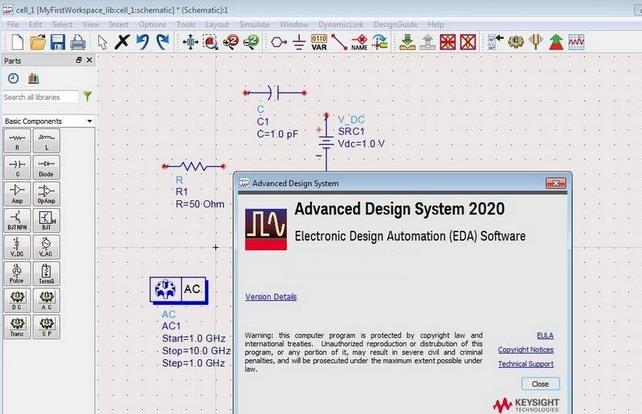Screen dimensions: 642x414
Task: Place an OpAmp component from palette
Action: tap(46, 194)
